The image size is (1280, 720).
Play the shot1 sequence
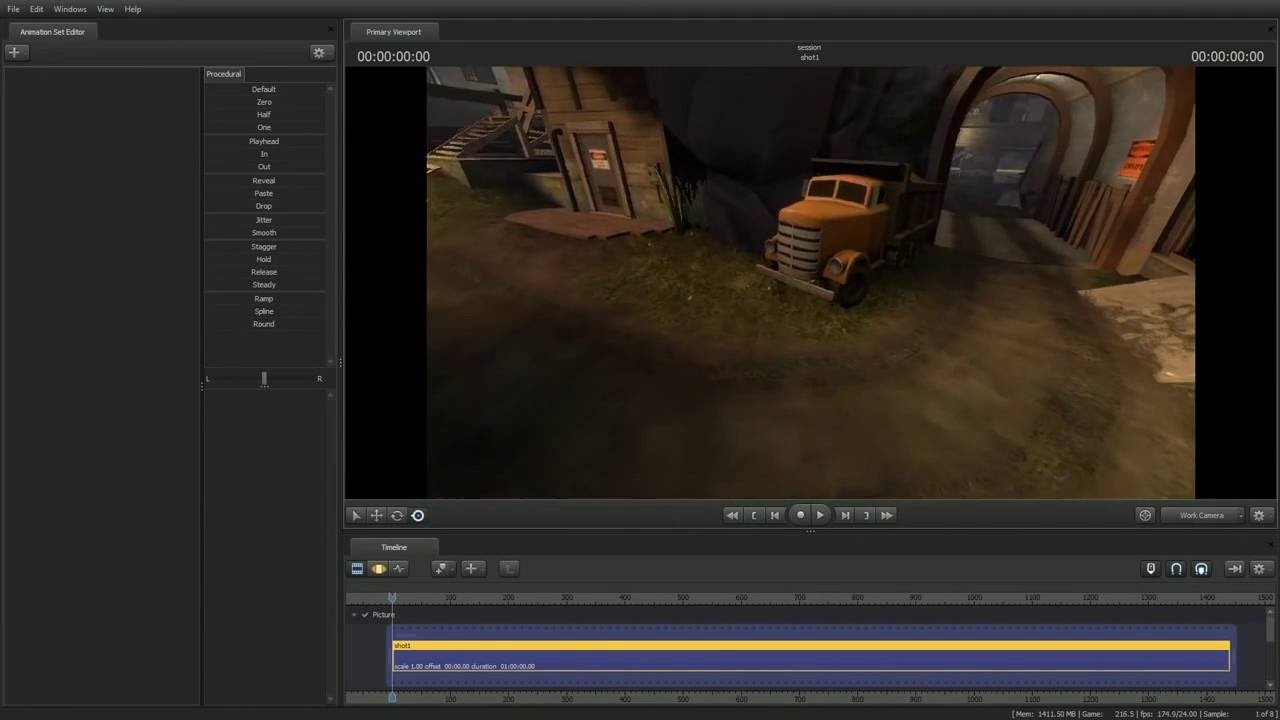[820, 515]
